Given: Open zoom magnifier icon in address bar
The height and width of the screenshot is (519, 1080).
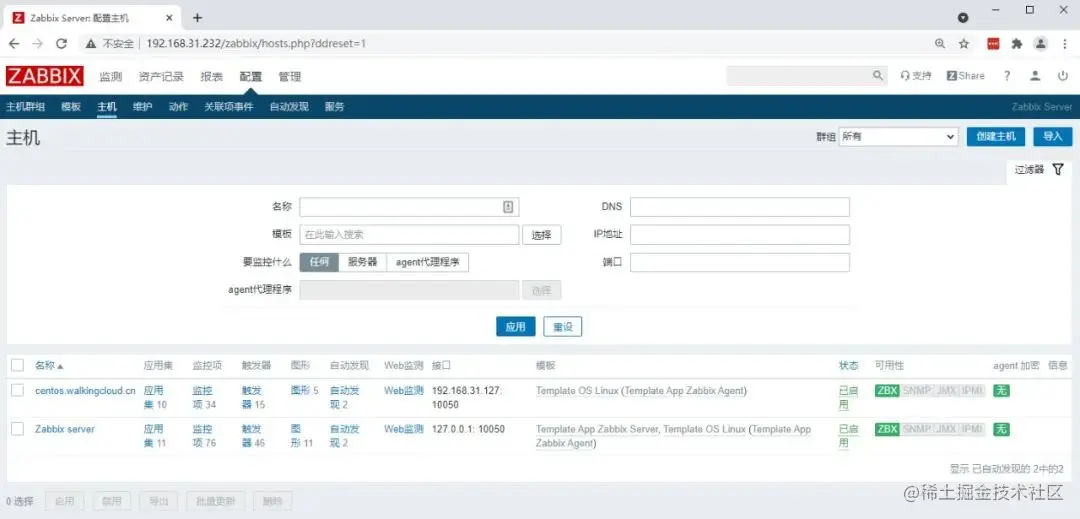Looking at the screenshot, I should [940, 43].
